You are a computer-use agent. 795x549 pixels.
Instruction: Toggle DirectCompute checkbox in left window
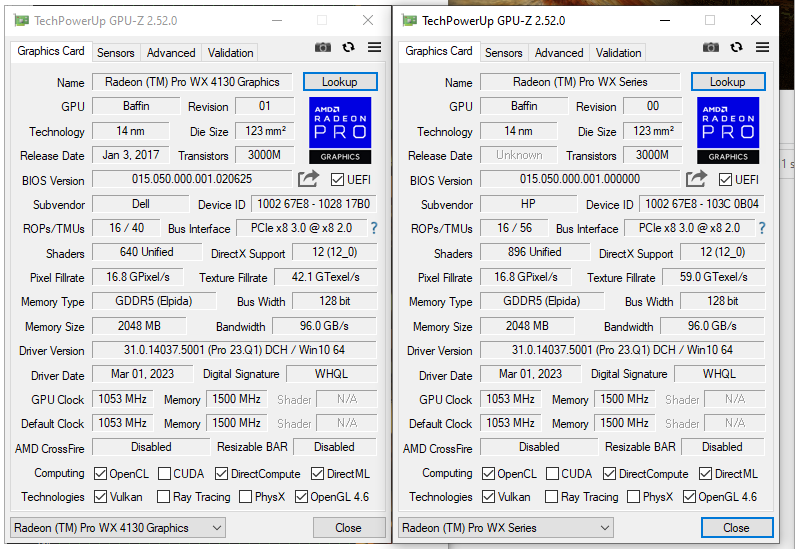[222, 473]
